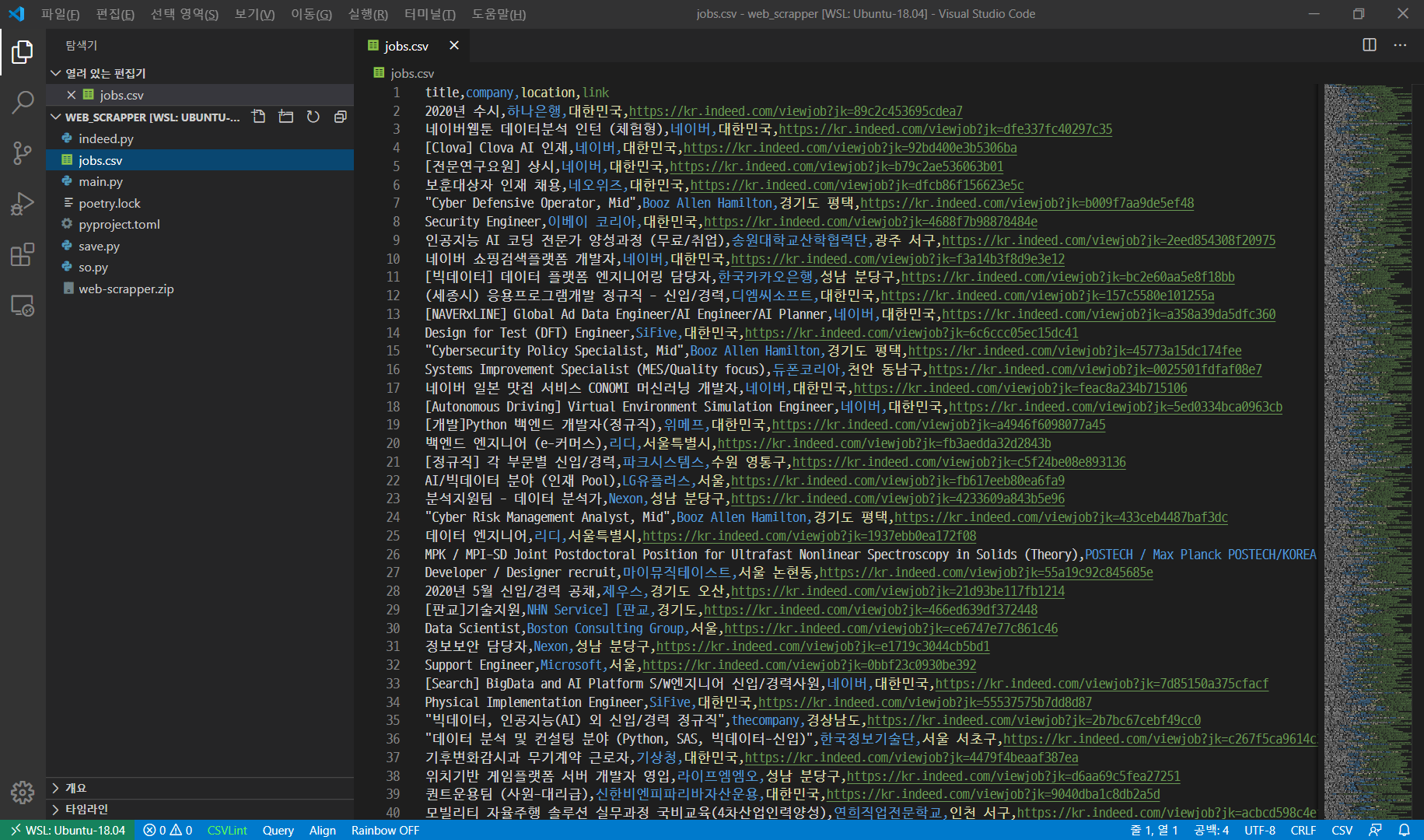This screenshot has height=840, width=1424.
Task: Open the Source Control view
Action: coord(23,153)
